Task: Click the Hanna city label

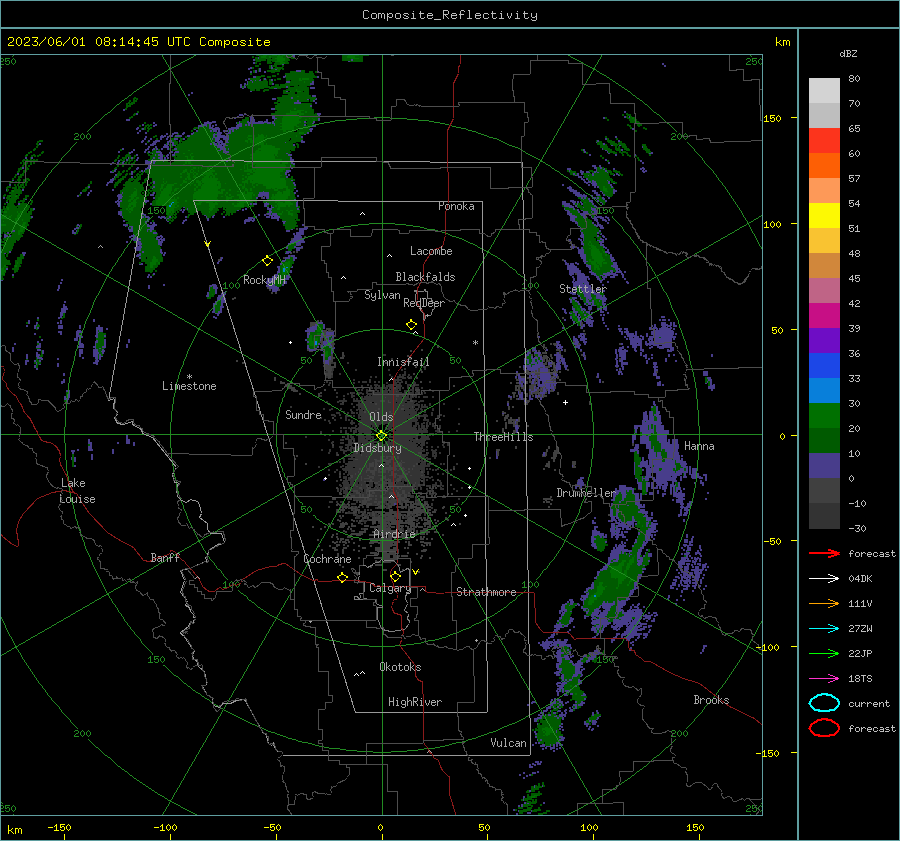Action: point(699,446)
